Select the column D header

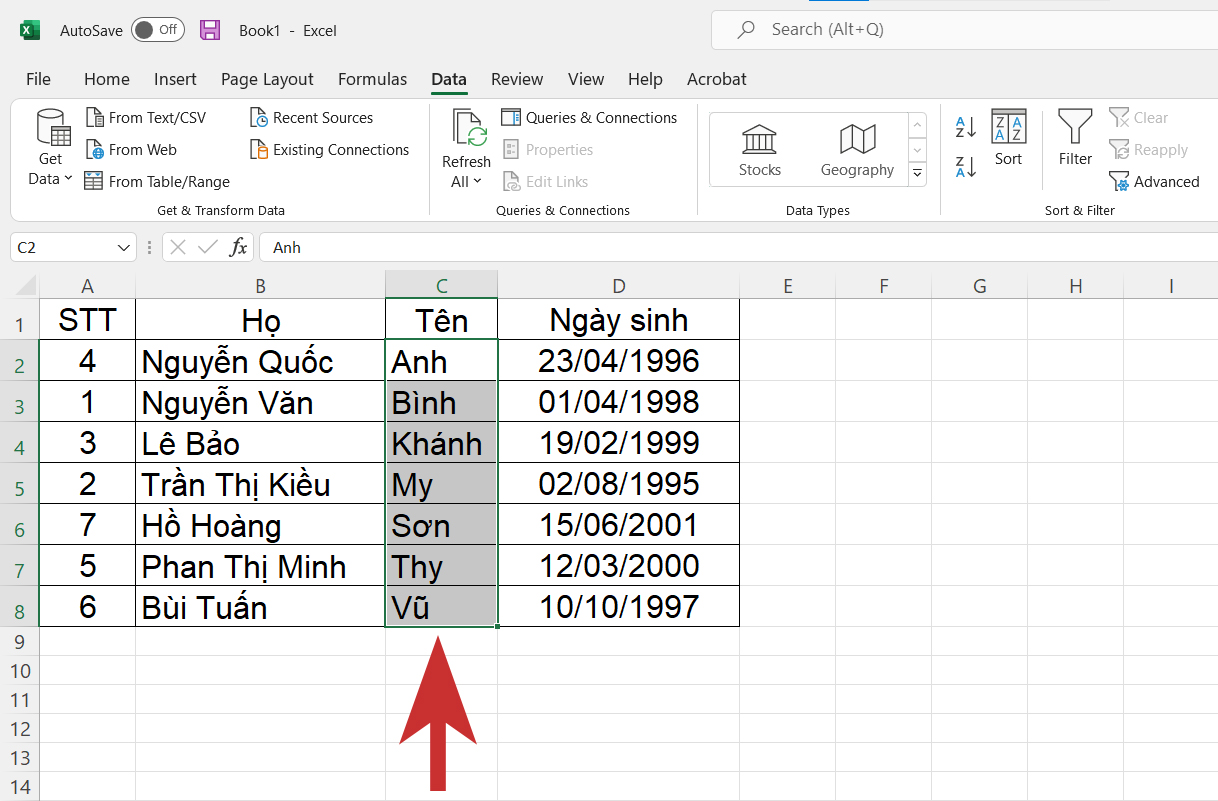(x=619, y=286)
